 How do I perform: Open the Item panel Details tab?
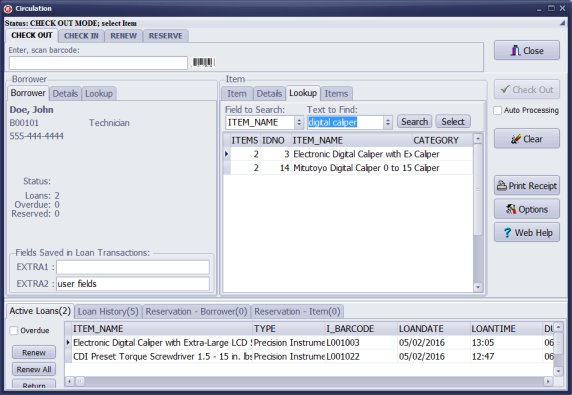click(x=269, y=94)
